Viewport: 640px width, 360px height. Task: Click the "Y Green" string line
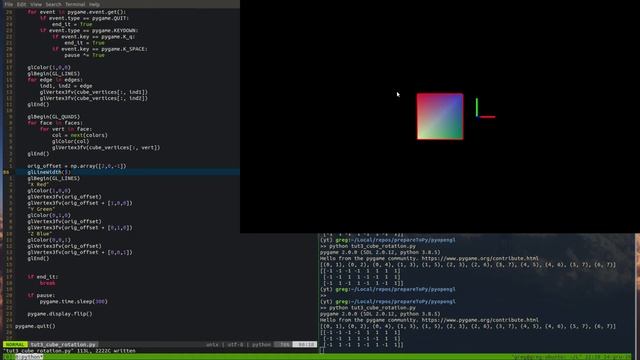[41, 209]
